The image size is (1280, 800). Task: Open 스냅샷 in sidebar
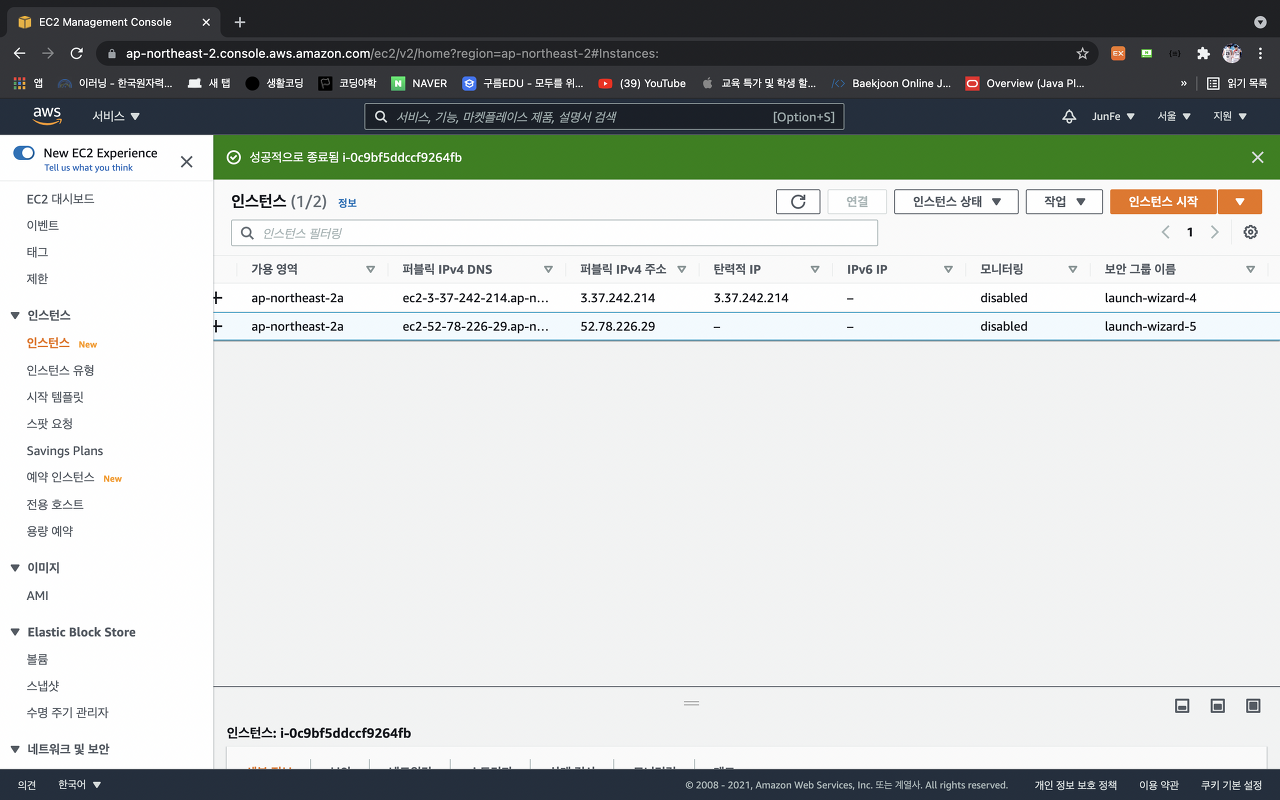pyautogui.click(x=43, y=686)
